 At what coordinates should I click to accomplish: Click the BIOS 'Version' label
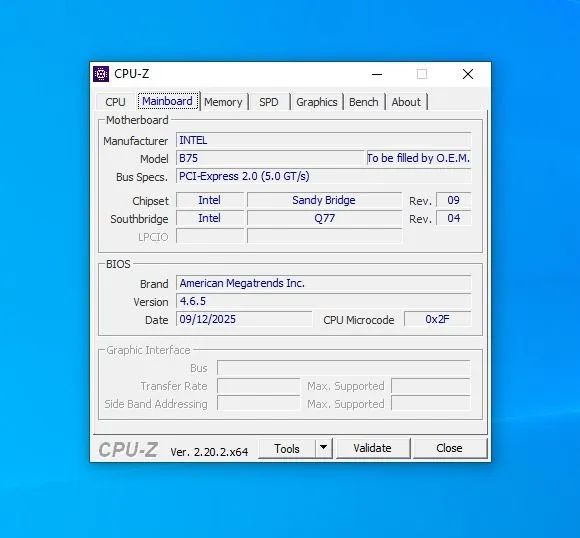151,302
